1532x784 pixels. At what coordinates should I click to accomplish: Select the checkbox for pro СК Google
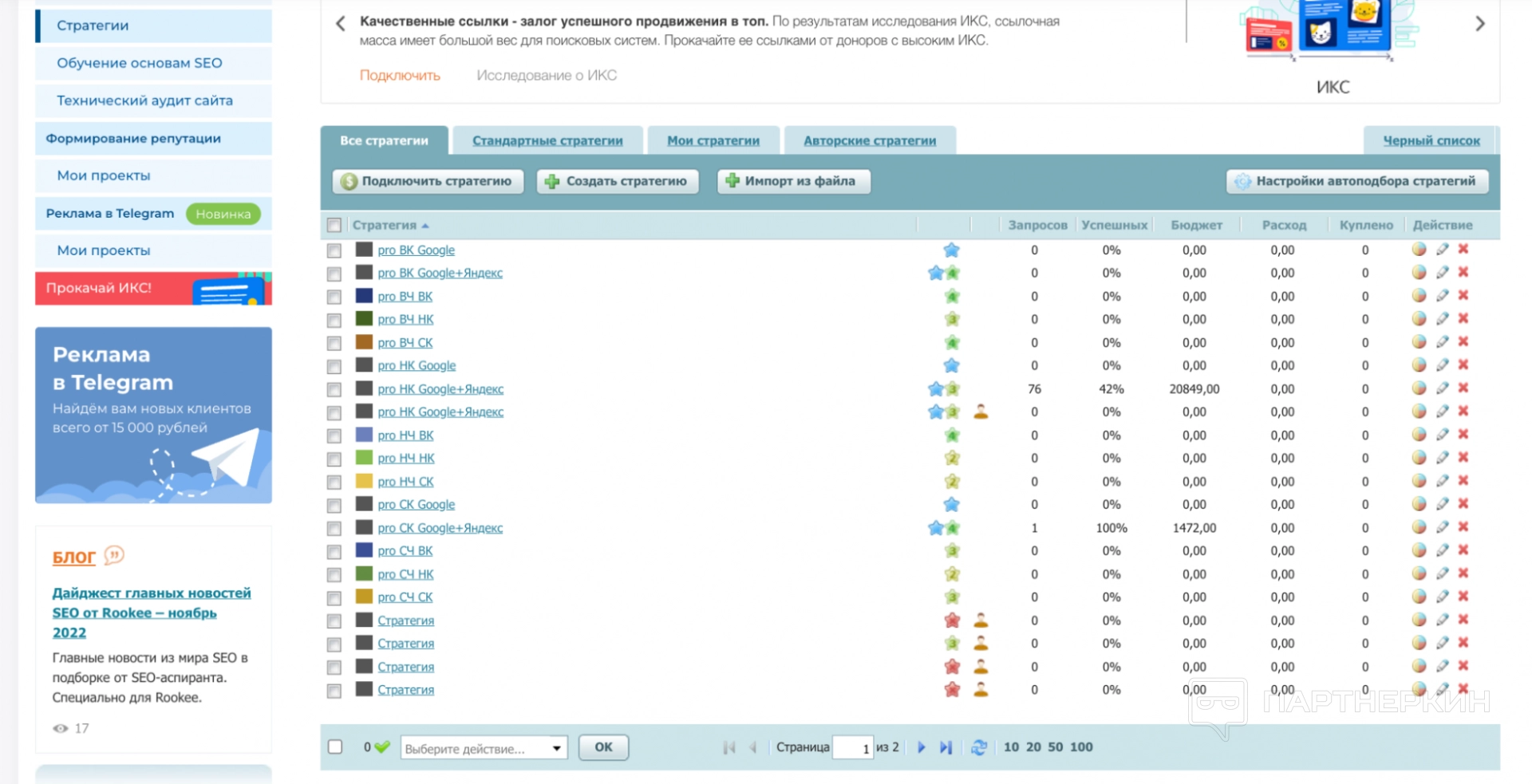(334, 505)
